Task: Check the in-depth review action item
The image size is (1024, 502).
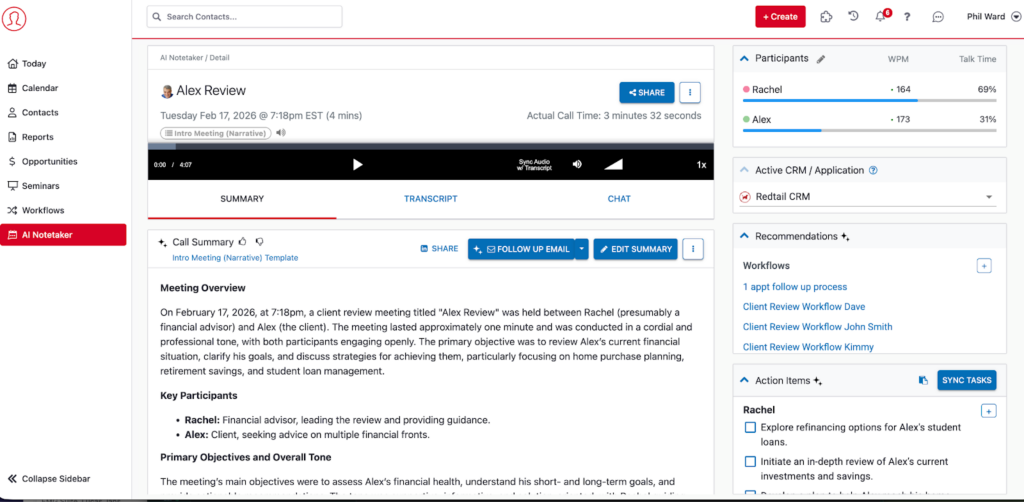Action: [x=750, y=461]
